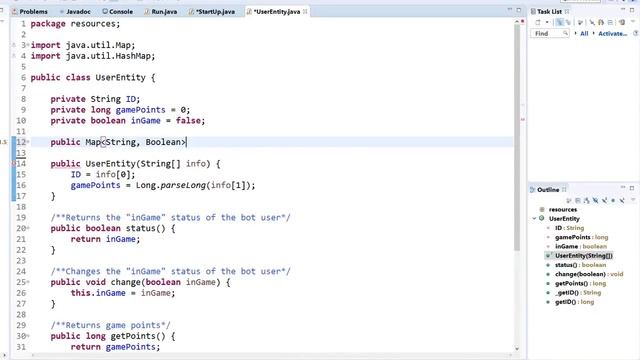The image size is (640, 360).
Task: Toggle Focus on Active Task in Outline
Action: tap(568, 200)
